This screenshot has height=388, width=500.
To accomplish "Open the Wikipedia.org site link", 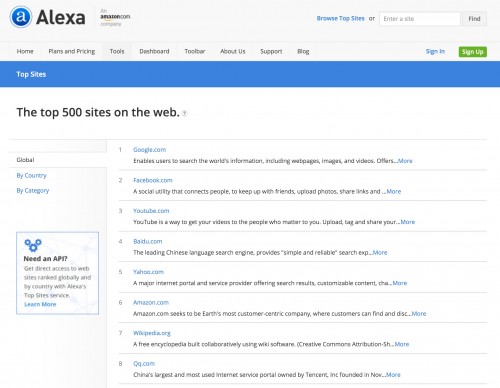I will 152,333.
